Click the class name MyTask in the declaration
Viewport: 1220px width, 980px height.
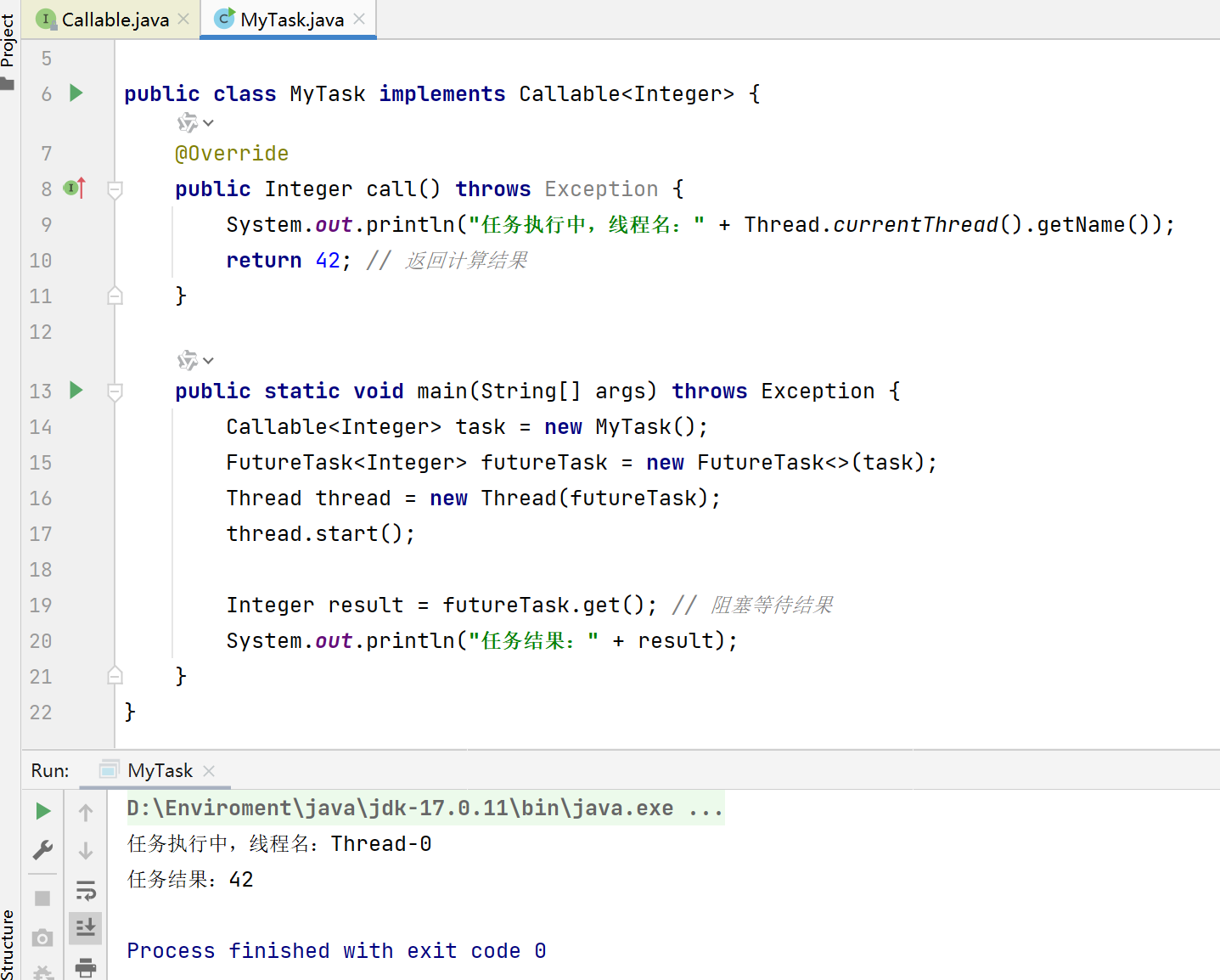point(328,93)
